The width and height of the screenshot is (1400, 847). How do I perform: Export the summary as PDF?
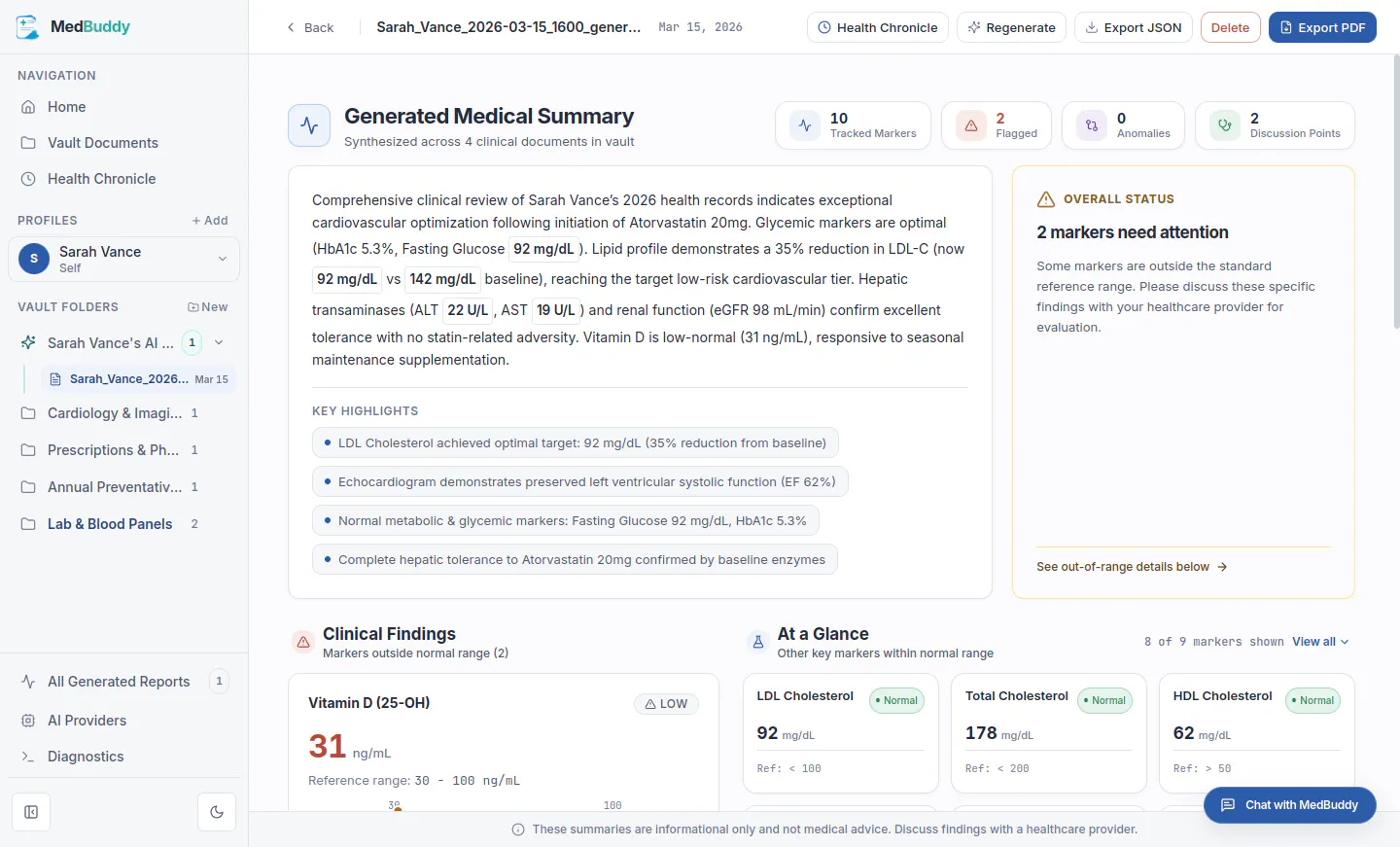(x=1322, y=27)
